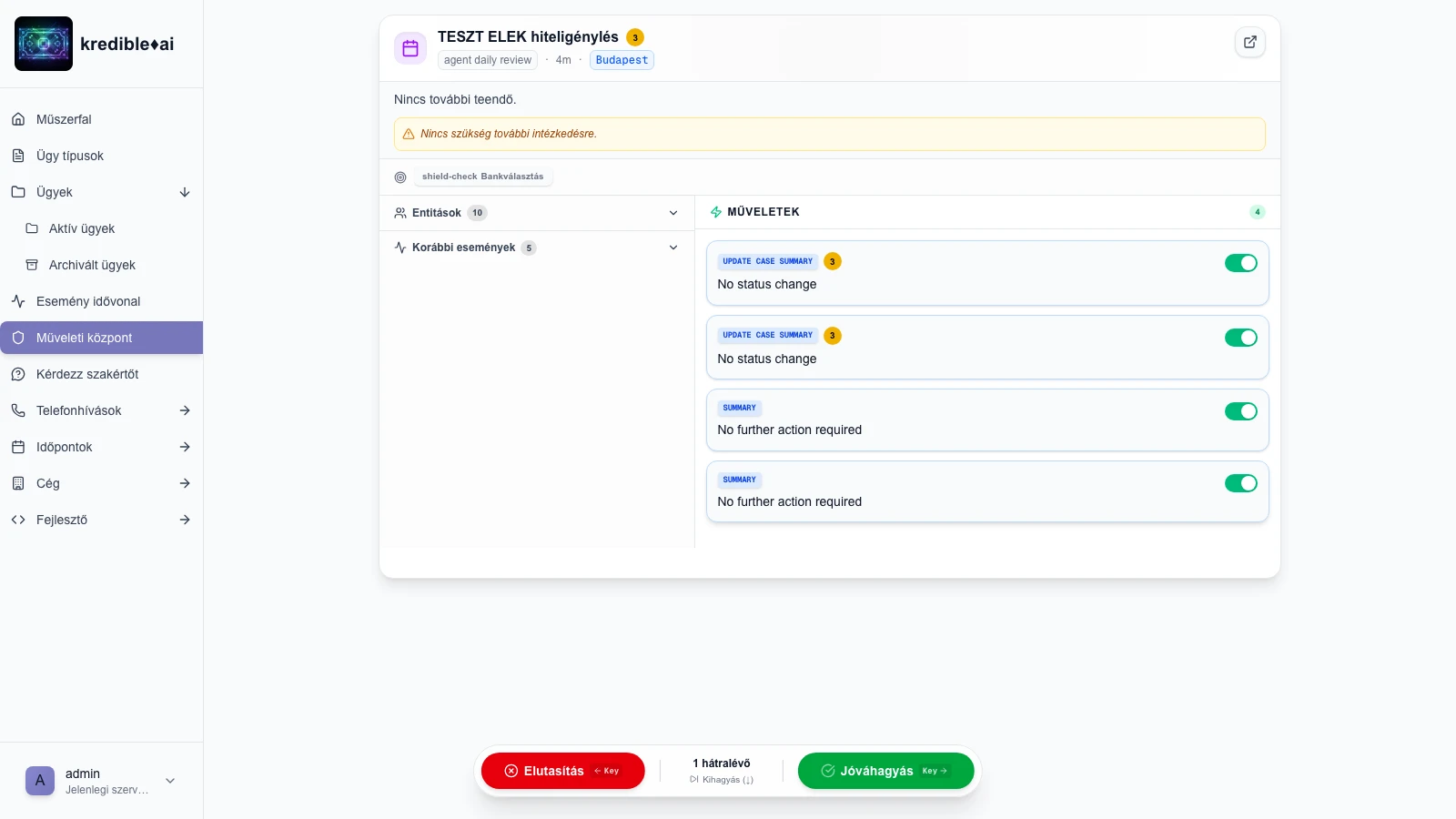The height and width of the screenshot is (819, 1456).
Task: Toggle off the last Summary action switch
Action: point(1240,483)
